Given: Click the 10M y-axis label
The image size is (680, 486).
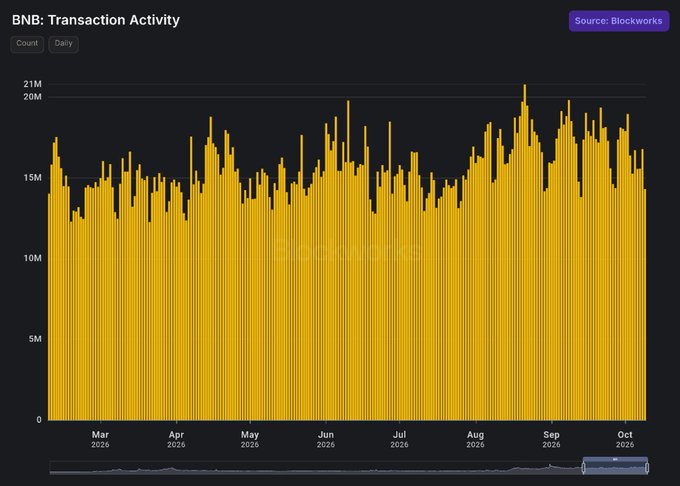Looking at the screenshot, I should pyautogui.click(x=33, y=258).
